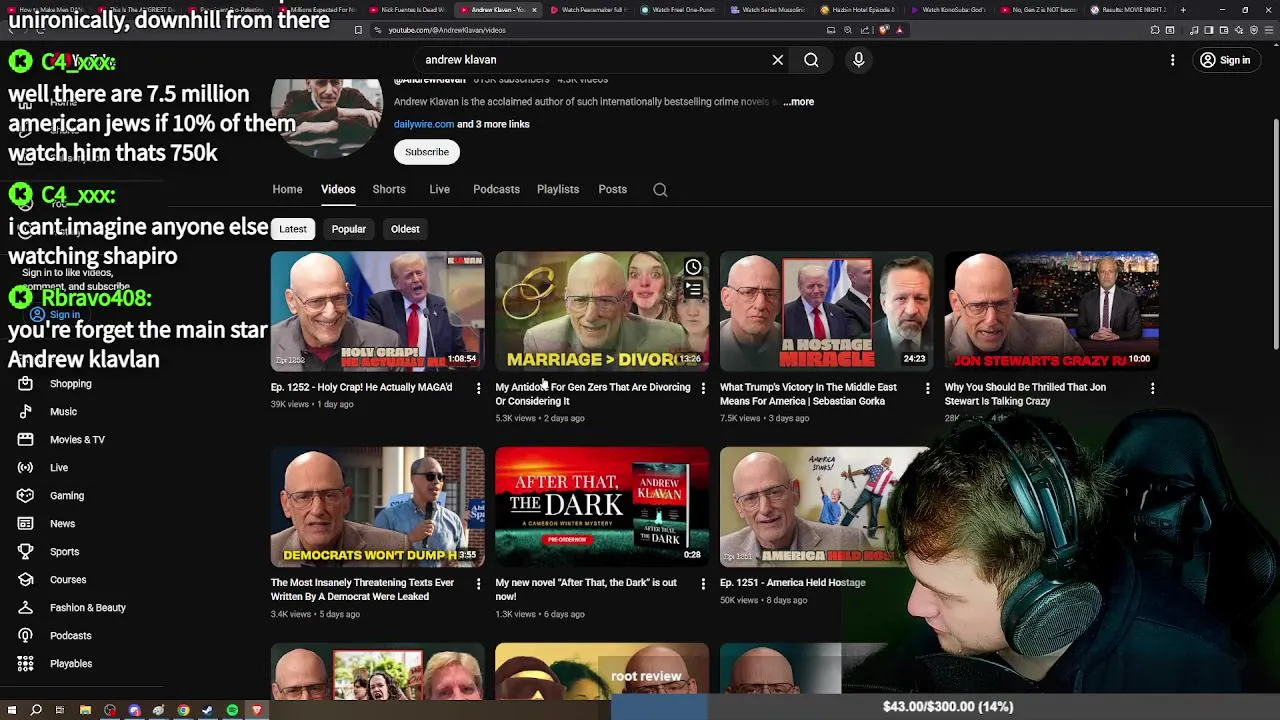Screen dimensions: 1280x720
Task: Open Music in the sidebar
Action: pyautogui.click(x=63, y=412)
